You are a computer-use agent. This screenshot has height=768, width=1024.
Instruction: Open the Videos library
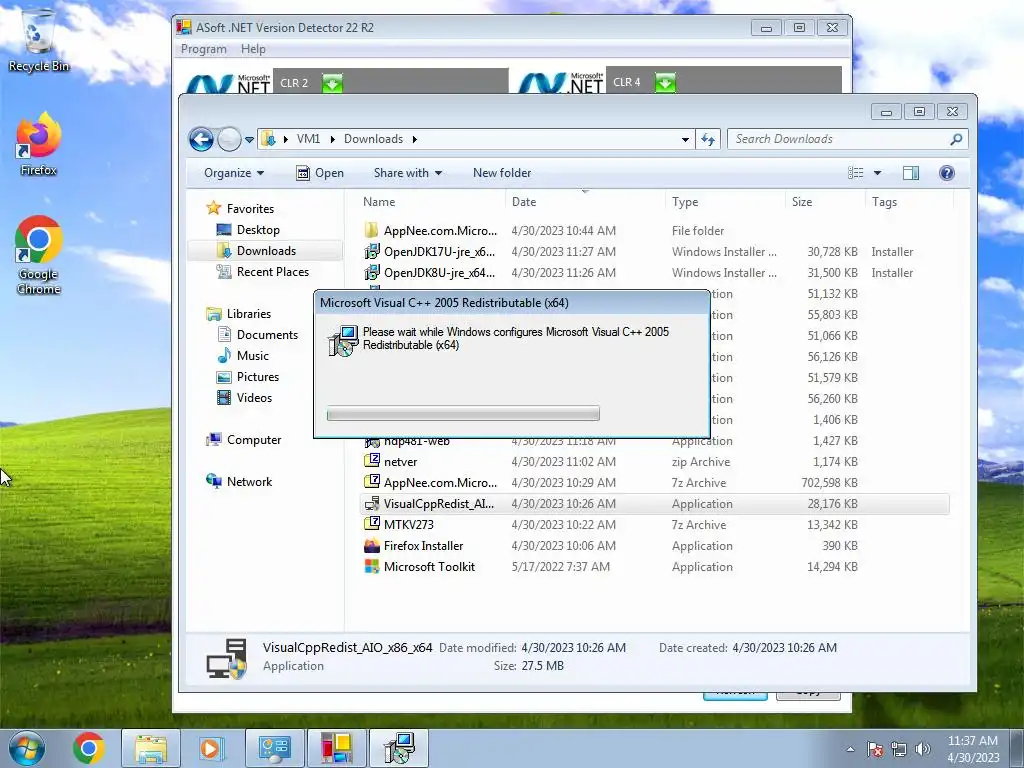coord(244,398)
